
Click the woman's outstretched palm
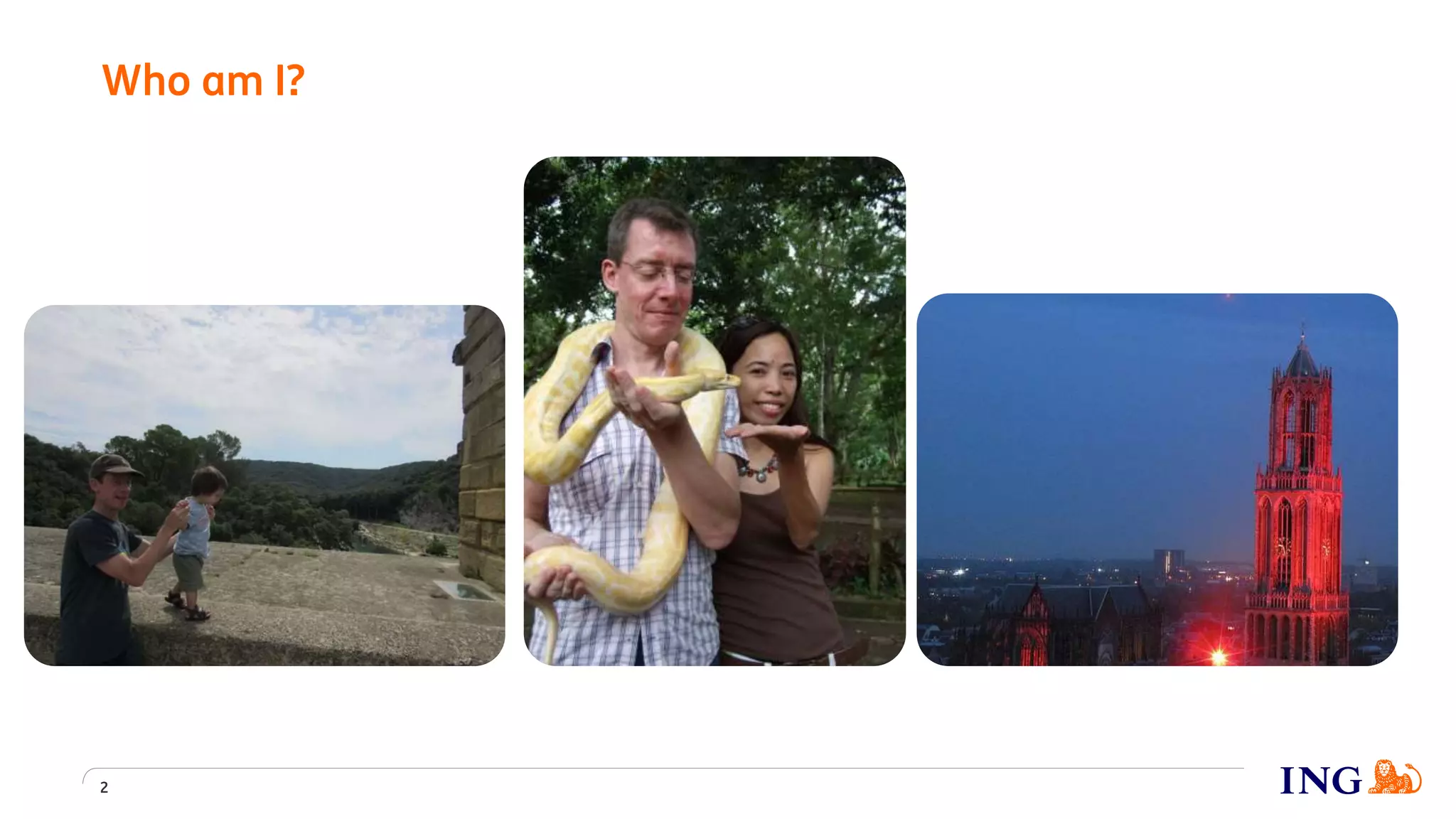click(x=768, y=432)
